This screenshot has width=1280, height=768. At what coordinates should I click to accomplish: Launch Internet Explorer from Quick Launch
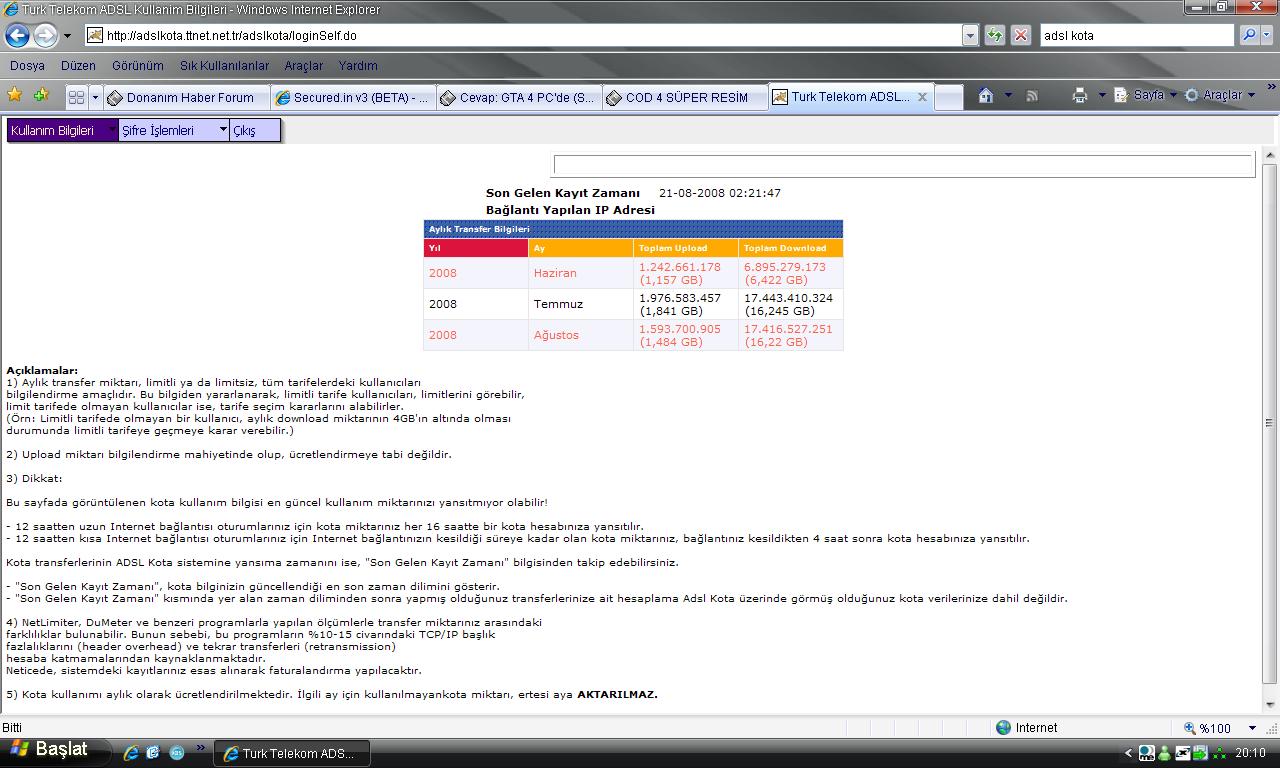click(131, 752)
